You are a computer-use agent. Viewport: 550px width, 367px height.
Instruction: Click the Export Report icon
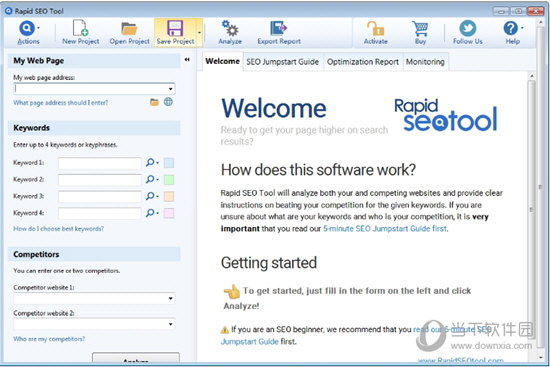279,28
